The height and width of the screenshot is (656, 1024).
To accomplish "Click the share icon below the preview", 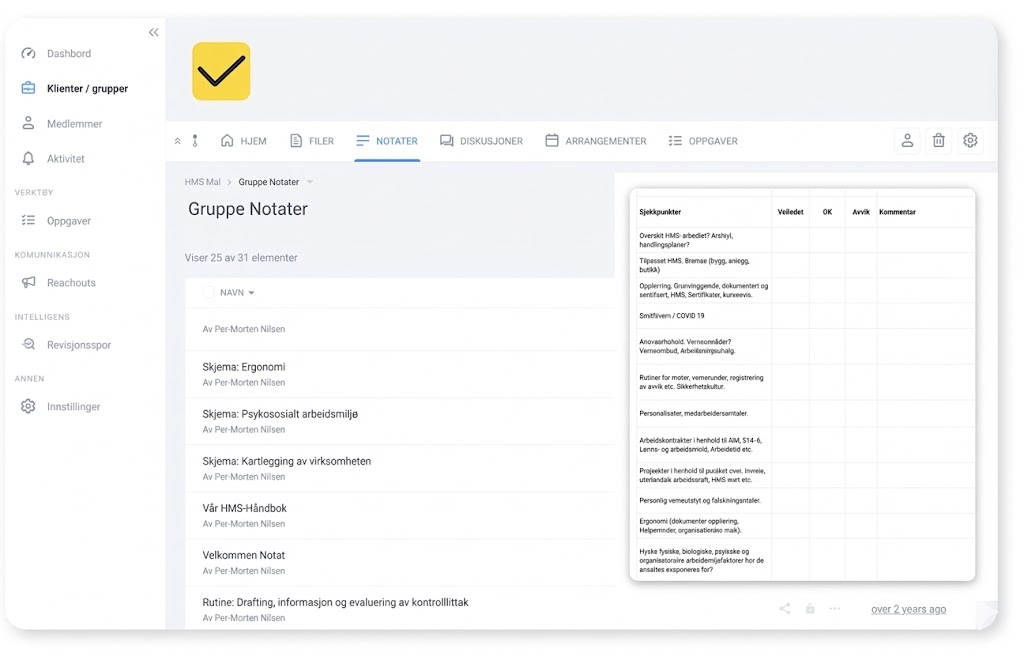I will [785, 609].
